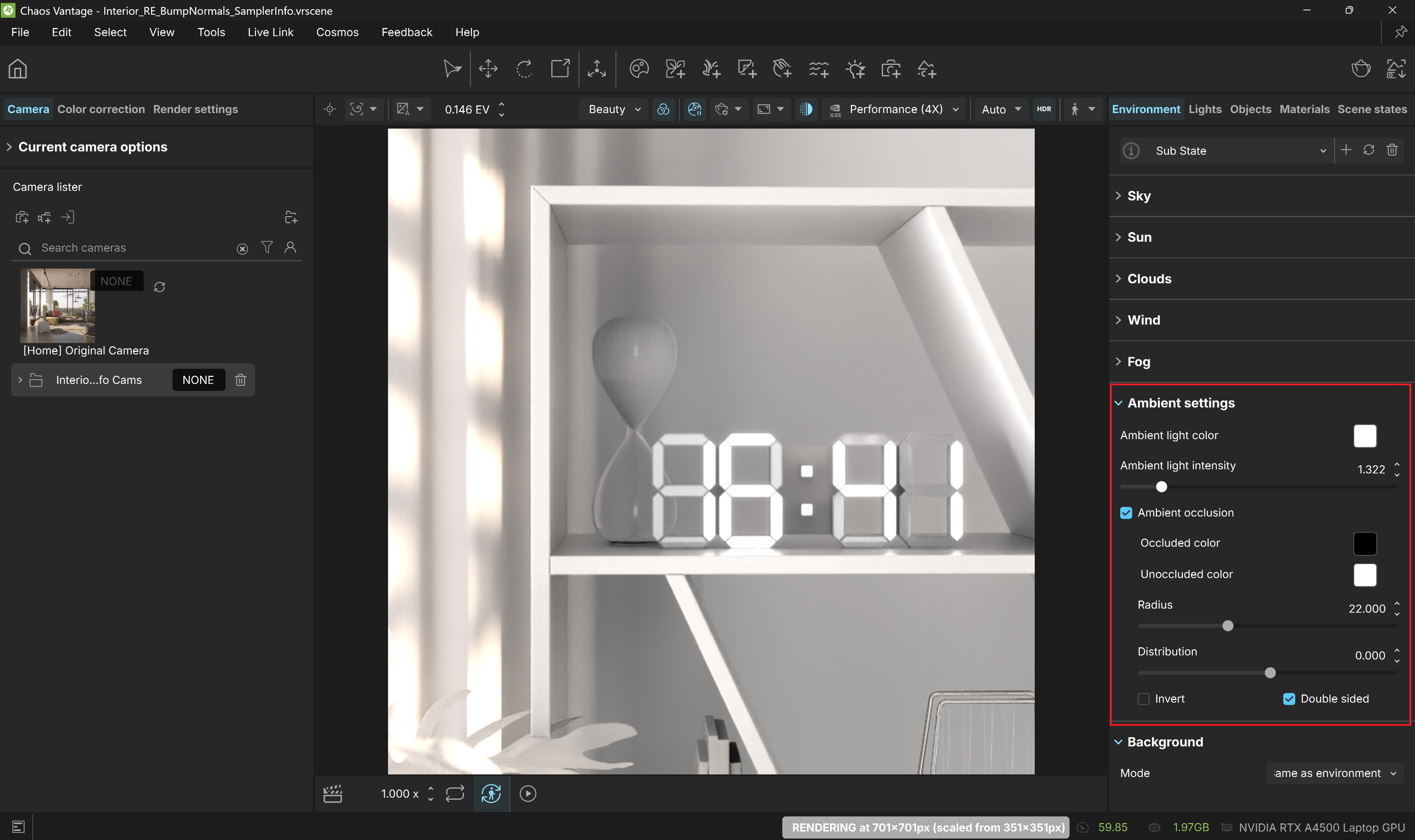Click the add light icon

[855, 69]
